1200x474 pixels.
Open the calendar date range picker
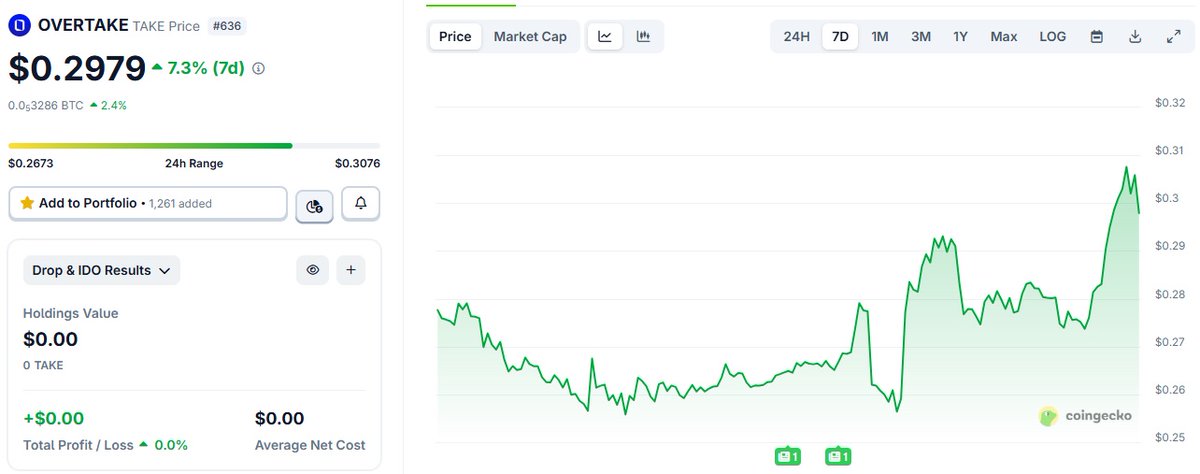click(x=1097, y=37)
